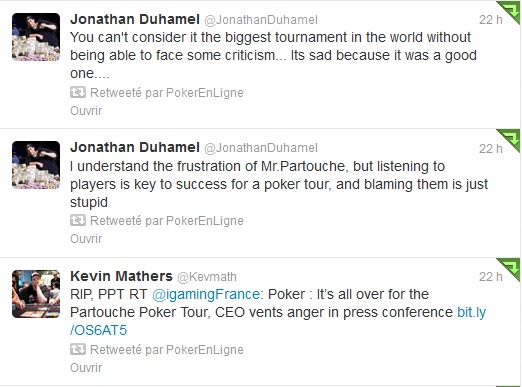Open Kevin Mathers profile avatar

36,294
